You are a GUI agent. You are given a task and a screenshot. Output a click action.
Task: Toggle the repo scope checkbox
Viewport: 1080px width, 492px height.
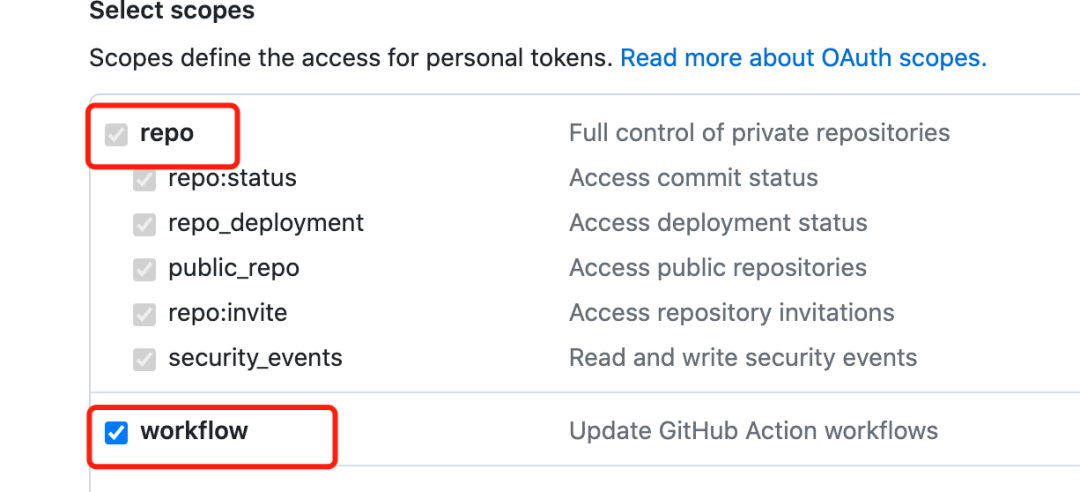tap(117, 134)
